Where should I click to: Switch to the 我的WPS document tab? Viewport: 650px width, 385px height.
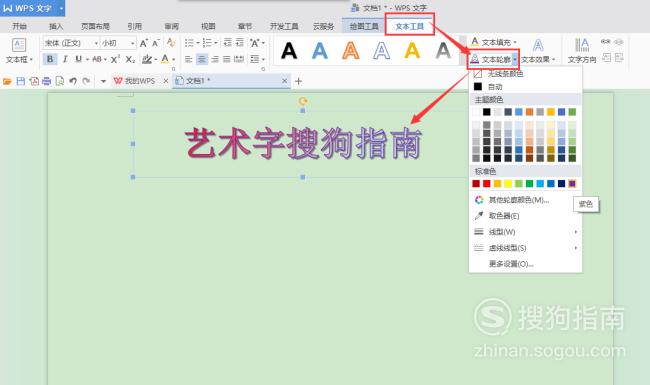[140, 81]
